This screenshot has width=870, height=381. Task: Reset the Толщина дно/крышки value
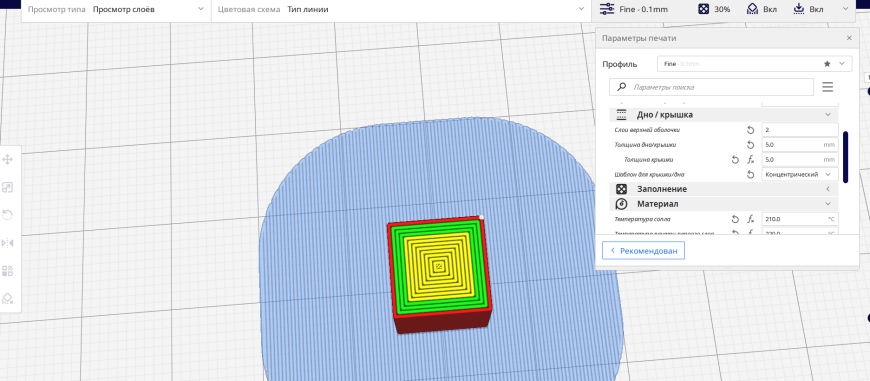(x=750, y=145)
